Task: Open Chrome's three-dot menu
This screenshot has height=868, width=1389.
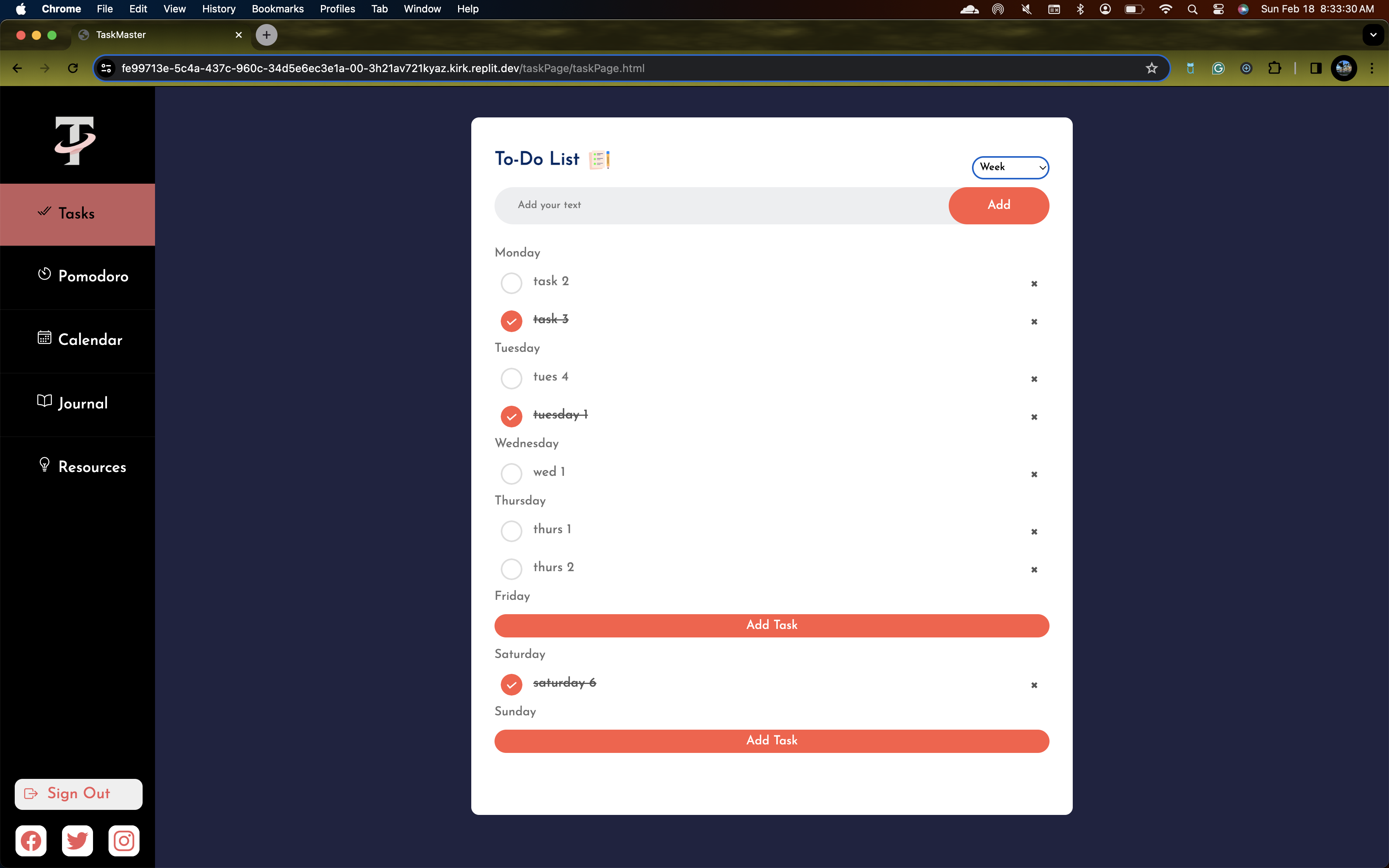Action: [x=1372, y=68]
